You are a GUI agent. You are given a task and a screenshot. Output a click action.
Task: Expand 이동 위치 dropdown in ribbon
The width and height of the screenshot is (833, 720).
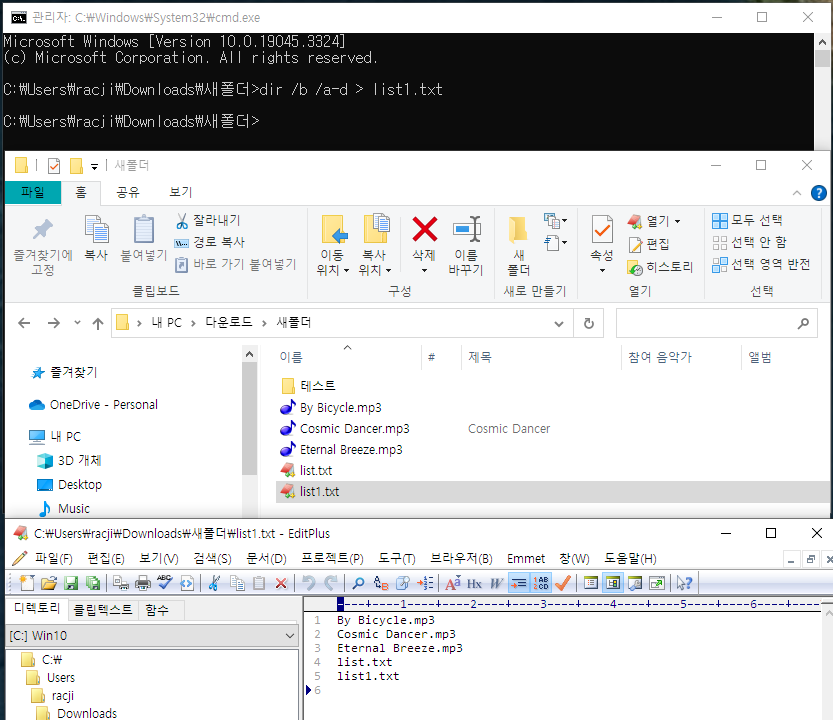(346, 270)
